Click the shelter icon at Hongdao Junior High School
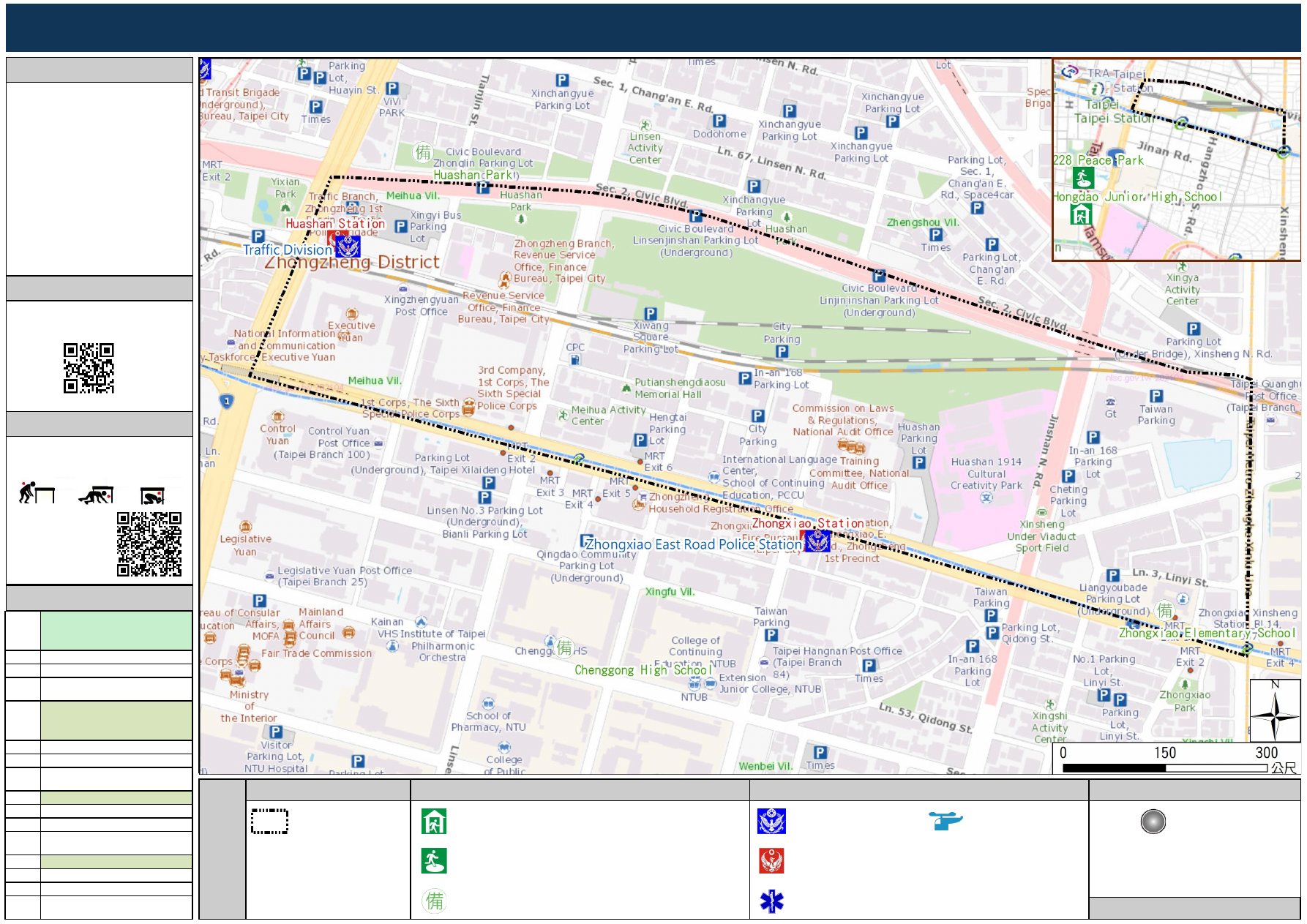 (1081, 214)
